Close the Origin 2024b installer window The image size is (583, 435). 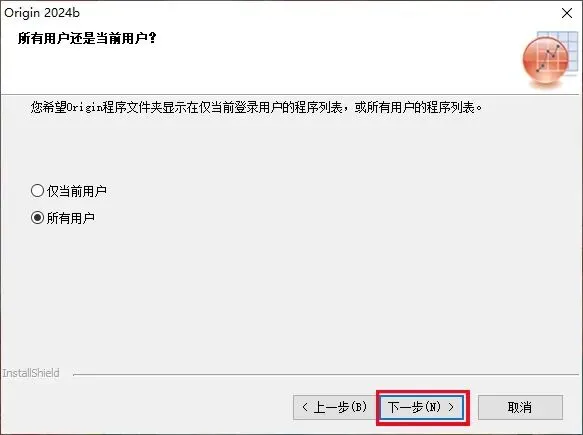pyautogui.click(x=567, y=13)
